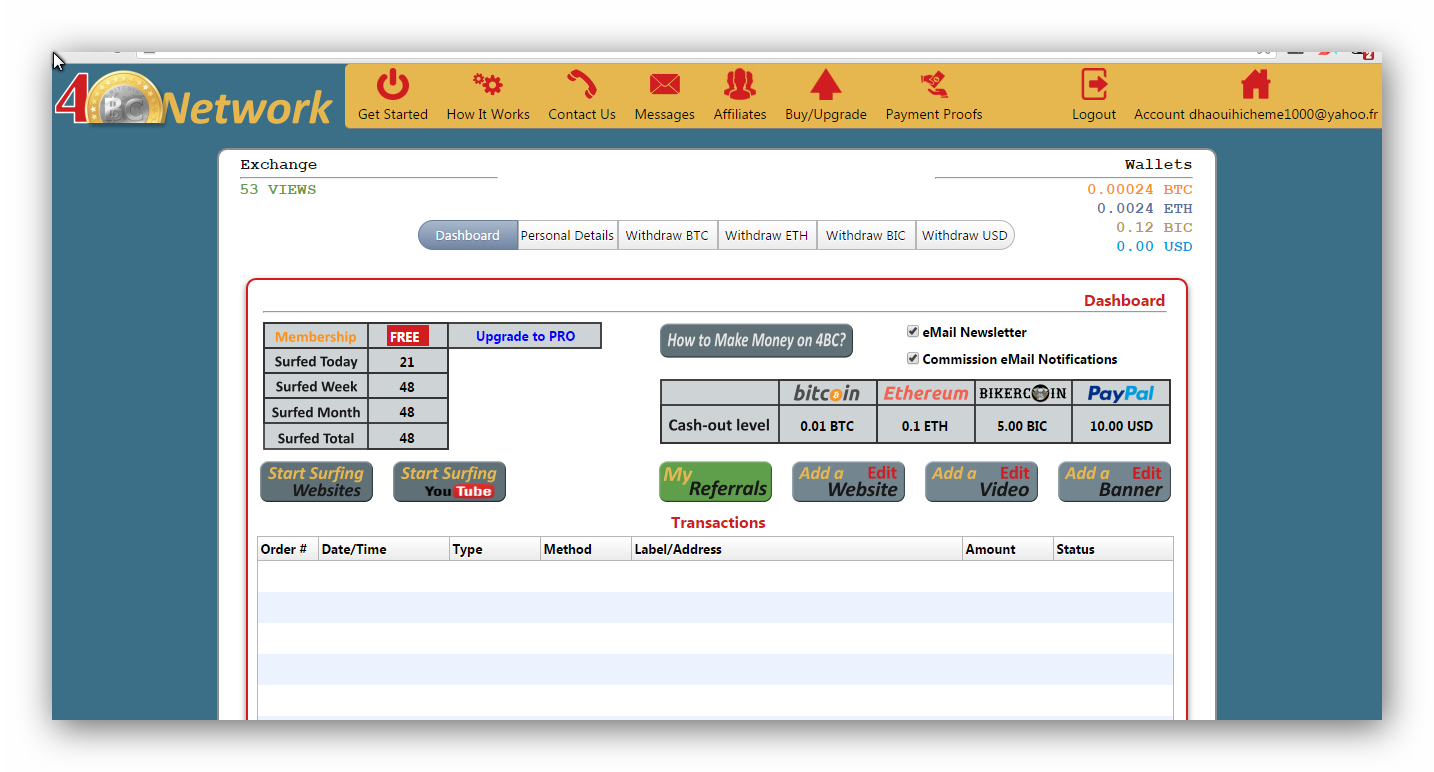
Task: Click the 53 VIEWS exchange text
Action: [x=278, y=189]
